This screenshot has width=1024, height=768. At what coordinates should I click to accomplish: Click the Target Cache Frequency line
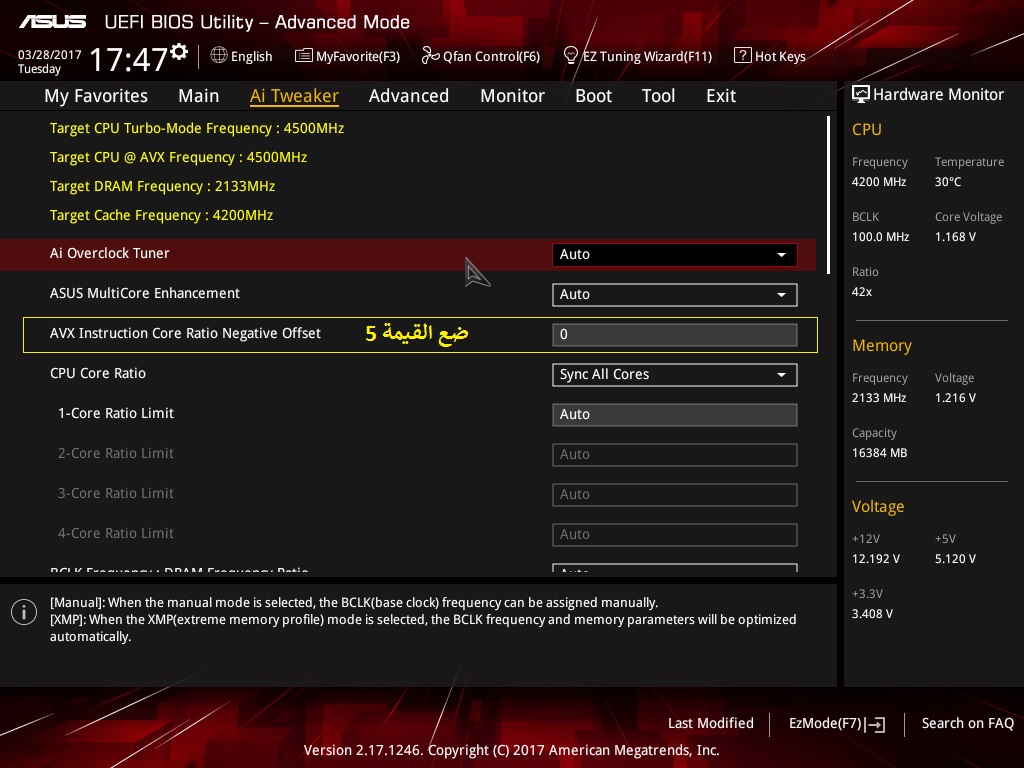(x=161, y=216)
